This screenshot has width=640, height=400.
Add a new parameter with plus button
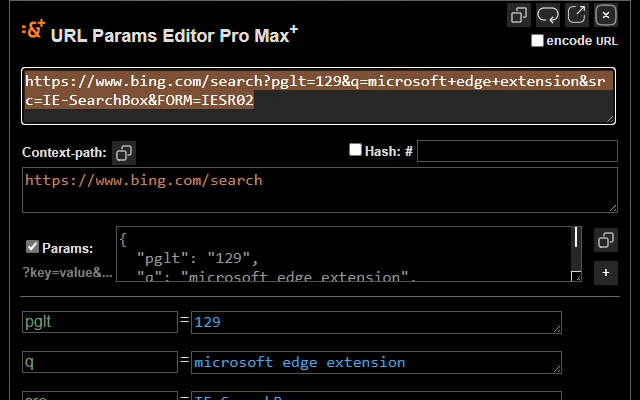click(606, 273)
